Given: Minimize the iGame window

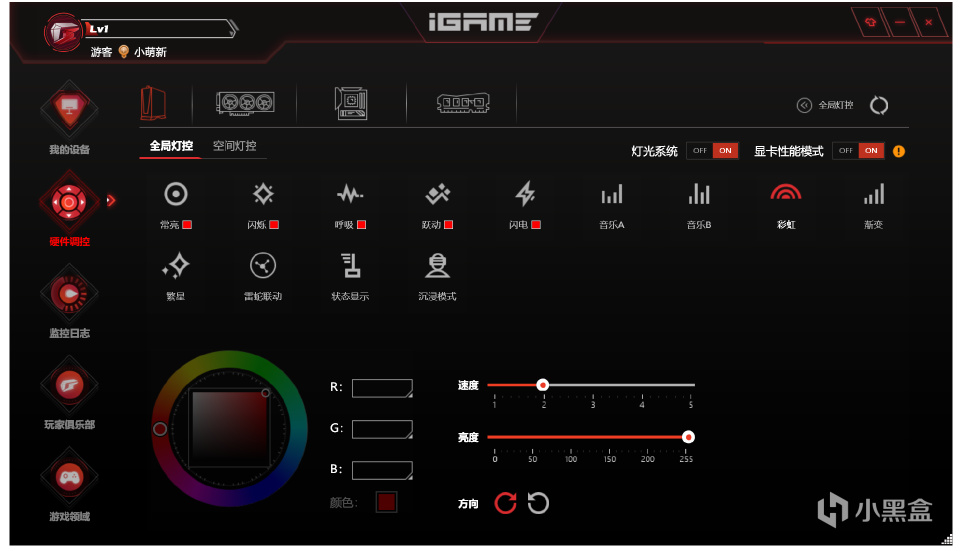Looking at the screenshot, I should tap(899, 23).
